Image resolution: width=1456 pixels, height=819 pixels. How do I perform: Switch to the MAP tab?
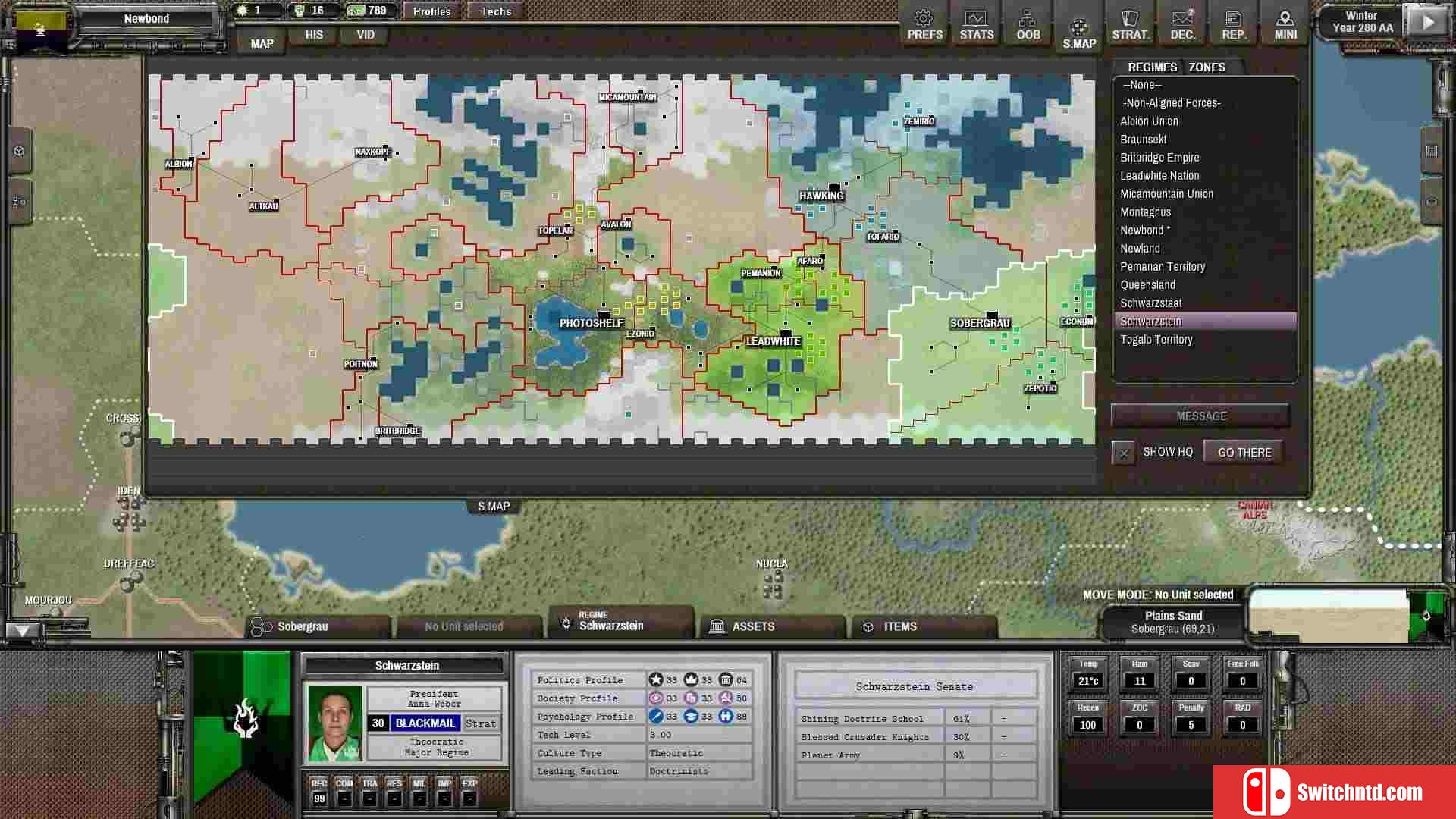(x=262, y=44)
